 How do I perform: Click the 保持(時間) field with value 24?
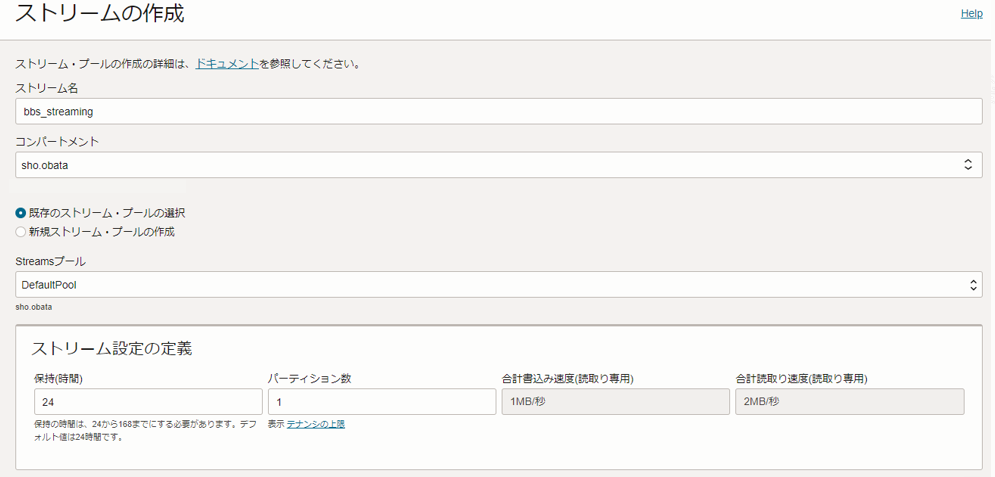tap(148, 402)
